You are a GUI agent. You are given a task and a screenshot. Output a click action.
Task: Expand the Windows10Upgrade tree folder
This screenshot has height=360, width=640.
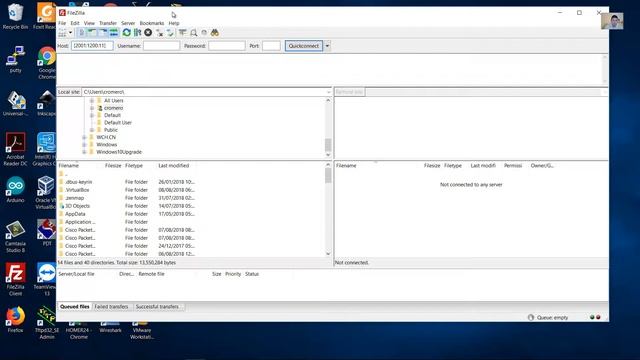tap(84, 152)
